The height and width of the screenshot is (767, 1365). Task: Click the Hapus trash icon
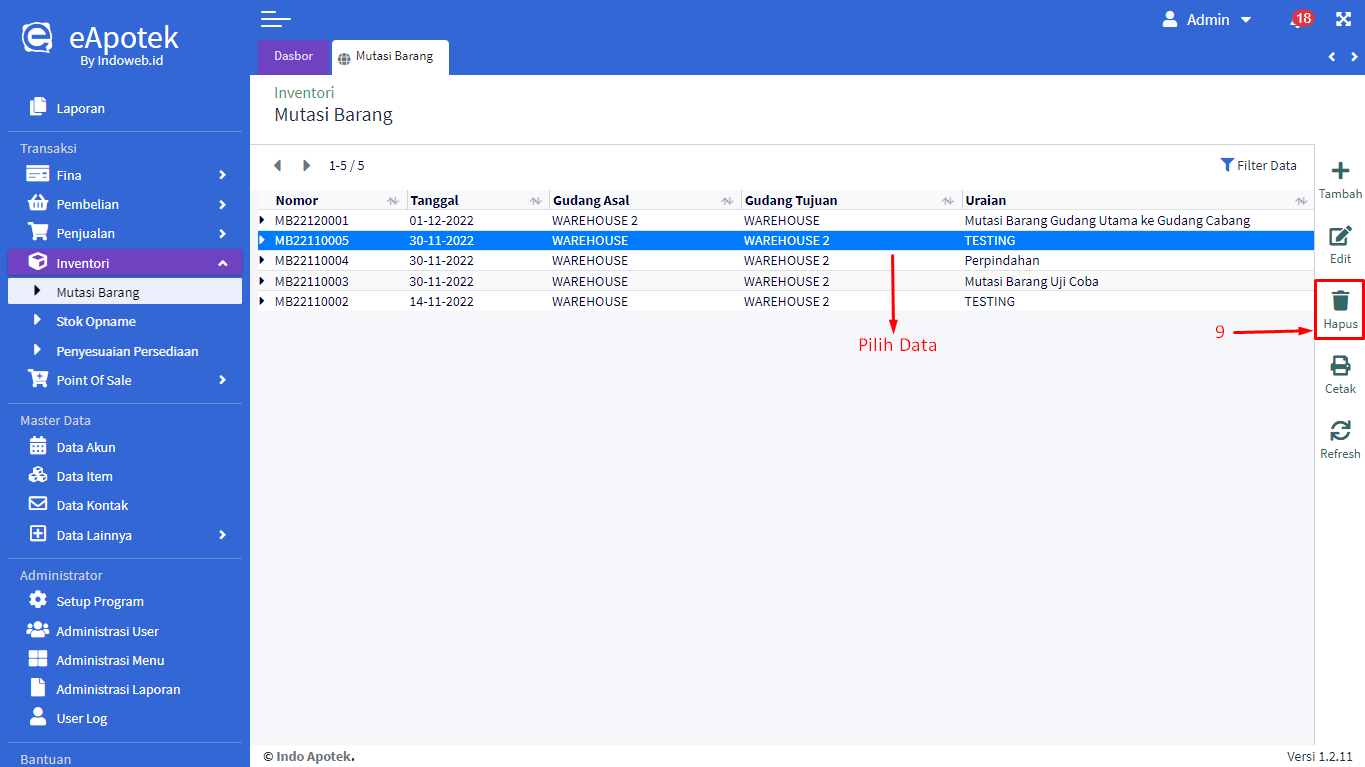[x=1340, y=301]
